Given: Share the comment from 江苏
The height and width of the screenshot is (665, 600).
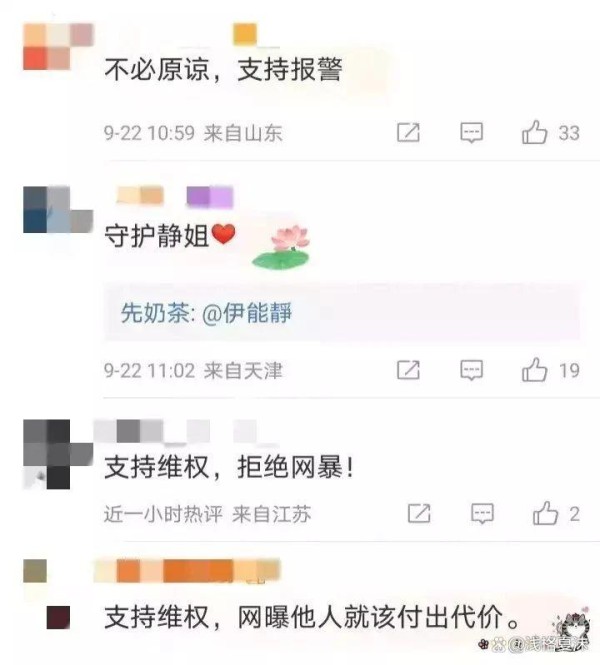Looking at the screenshot, I should [419, 514].
